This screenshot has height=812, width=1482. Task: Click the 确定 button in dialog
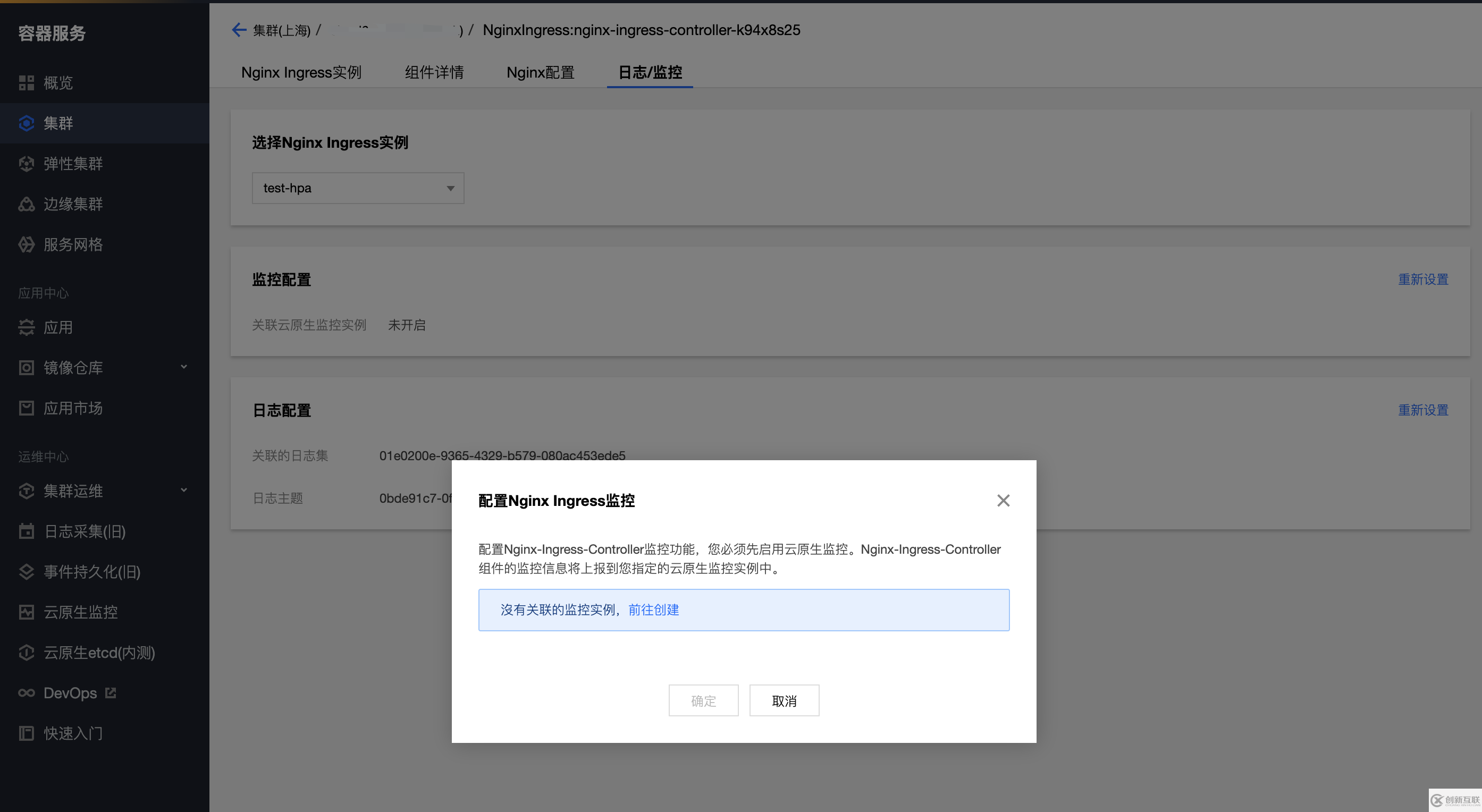point(704,700)
